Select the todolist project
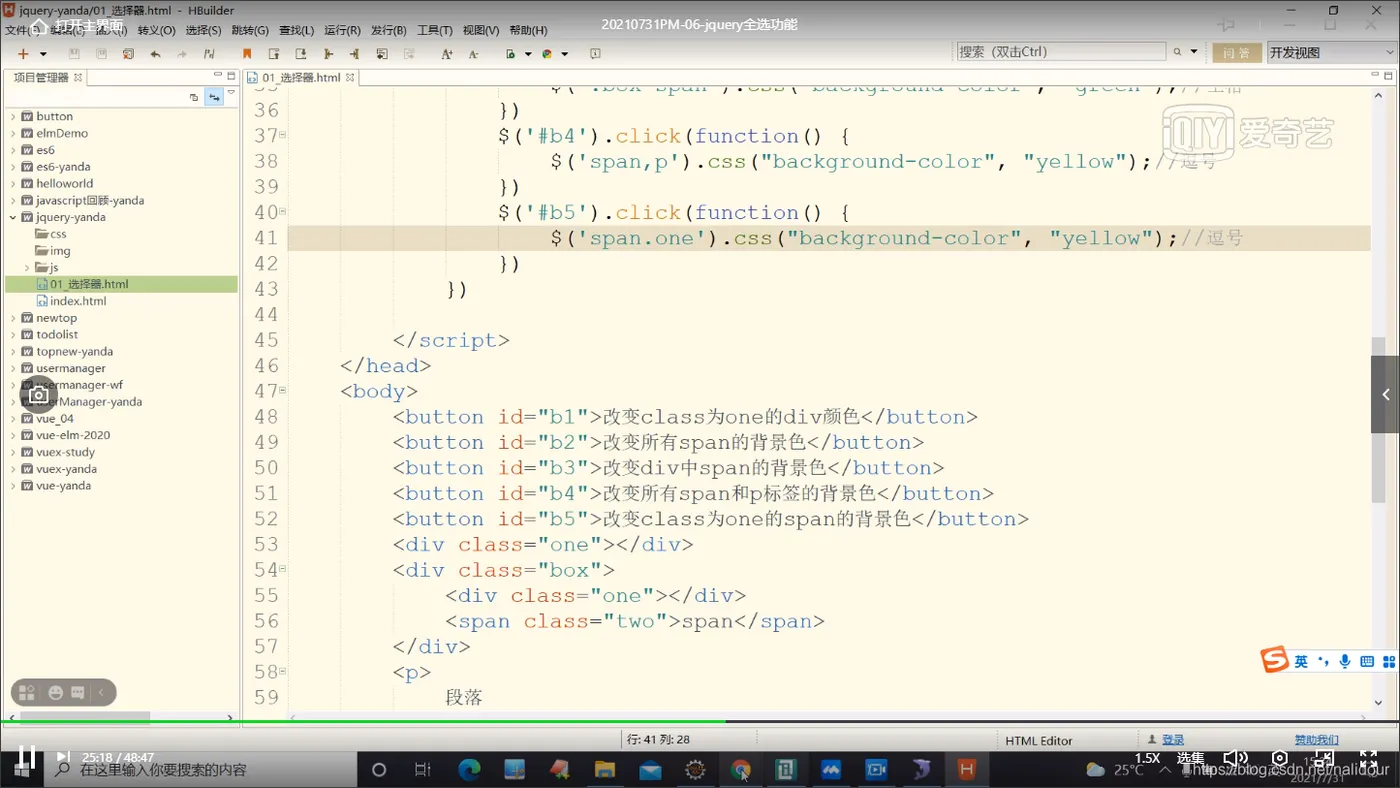The height and width of the screenshot is (788, 1400). (57, 334)
